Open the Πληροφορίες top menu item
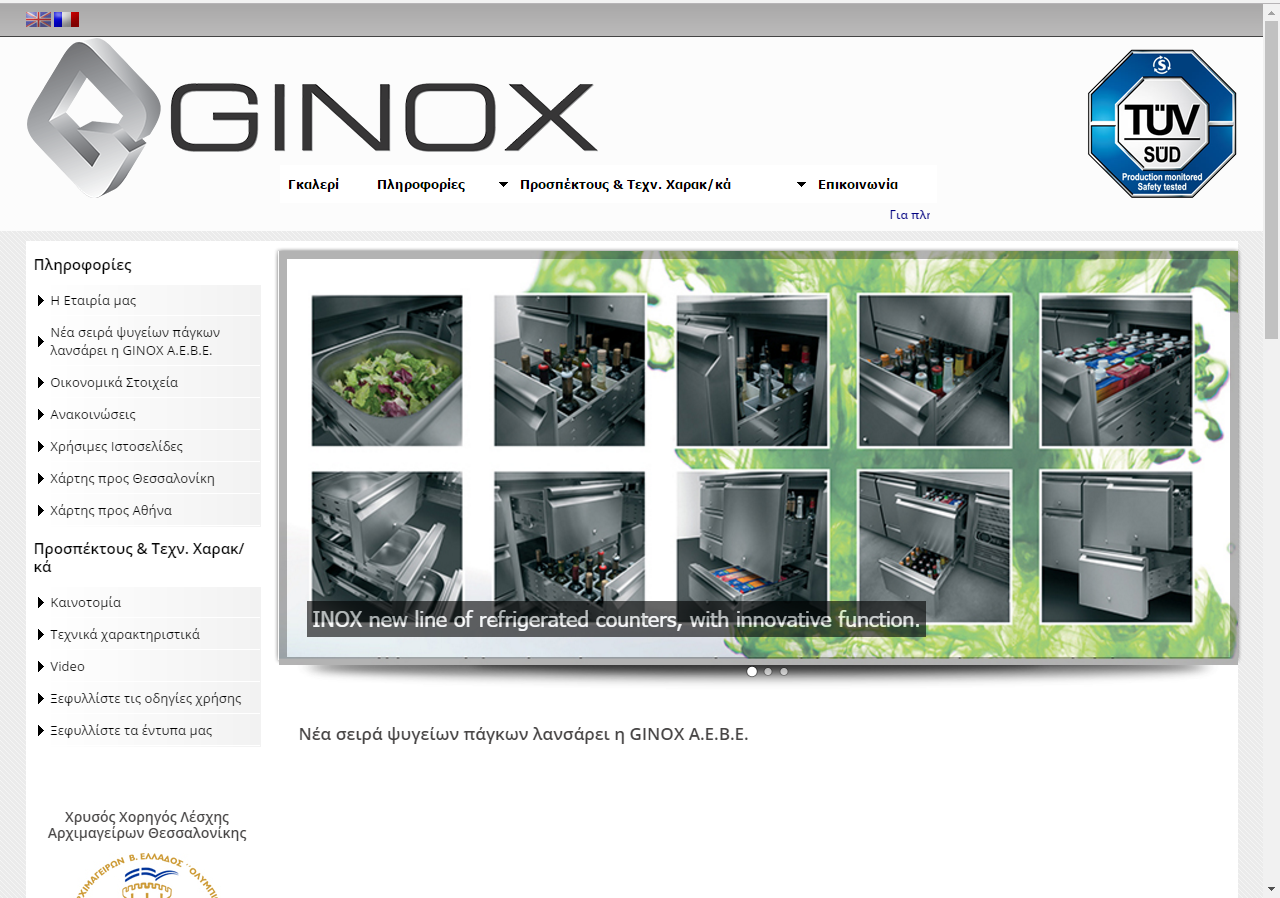The width and height of the screenshot is (1280, 898). pyautogui.click(x=421, y=185)
